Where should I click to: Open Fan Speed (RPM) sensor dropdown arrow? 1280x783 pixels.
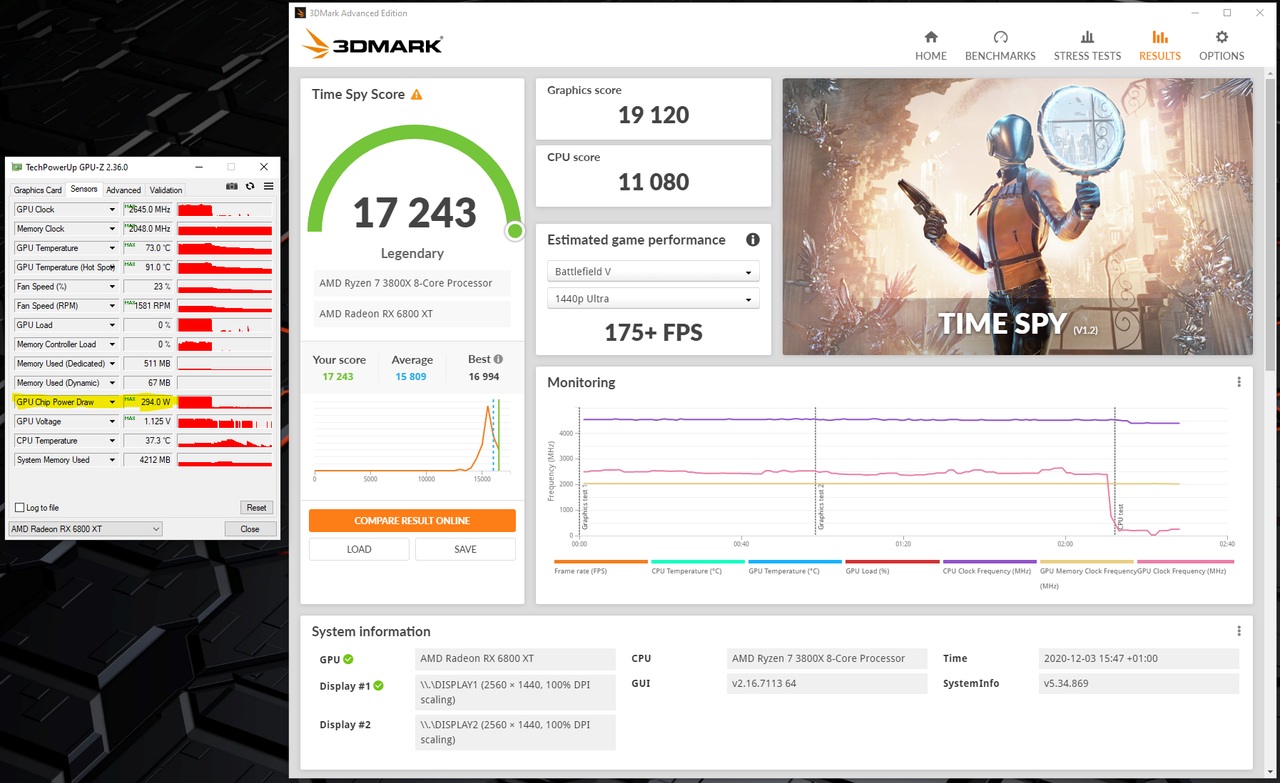point(112,306)
